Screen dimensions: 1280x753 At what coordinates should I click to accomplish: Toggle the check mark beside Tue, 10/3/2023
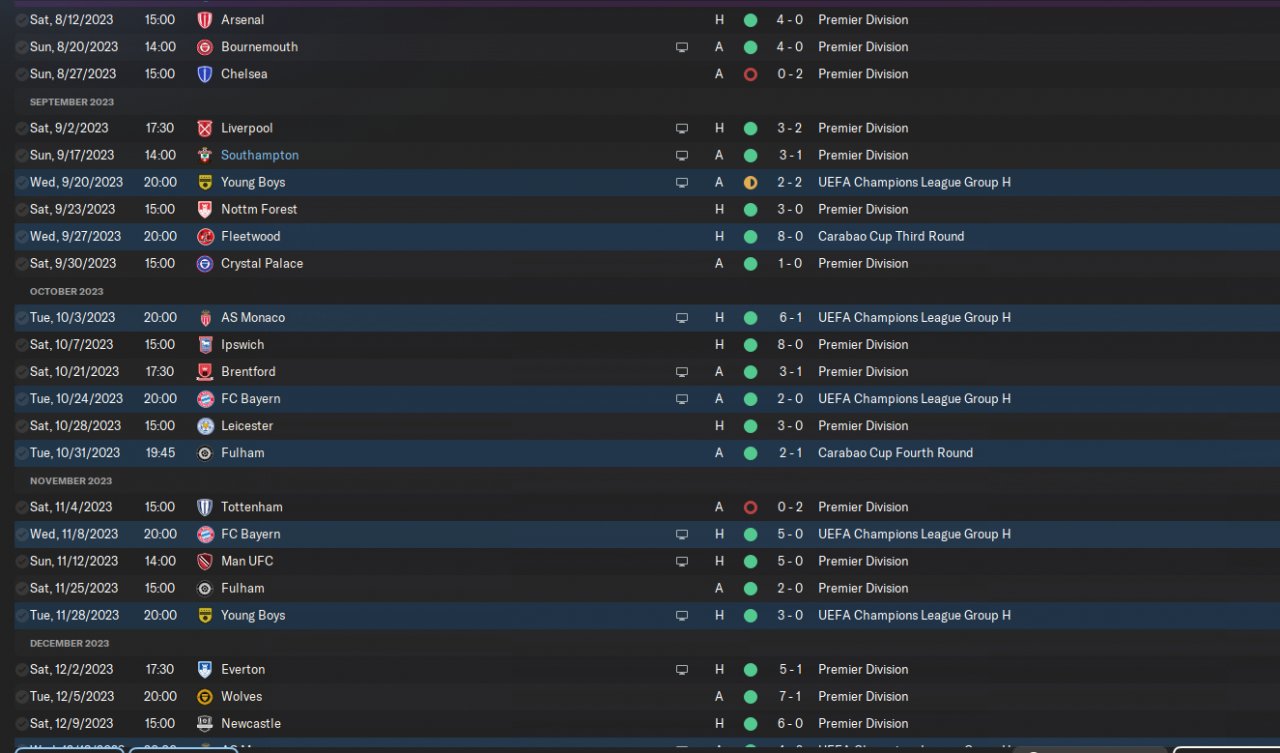tap(22, 318)
